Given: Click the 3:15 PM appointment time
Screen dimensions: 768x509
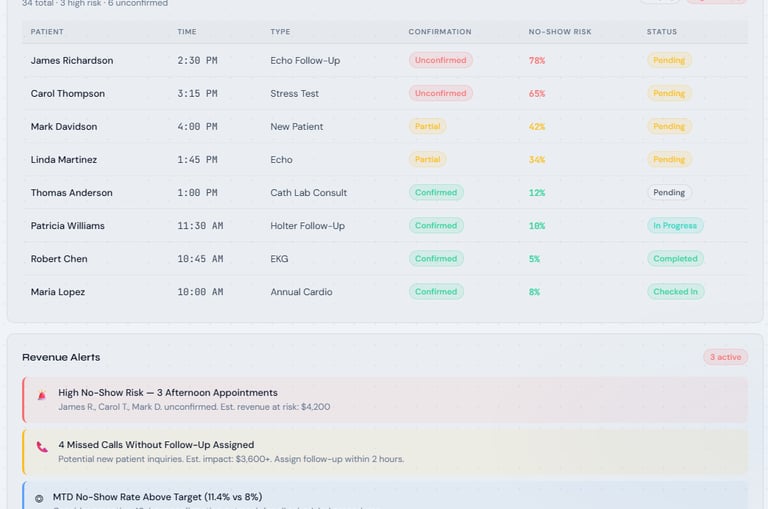Looking at the screenshot, I should click(197, 94).
